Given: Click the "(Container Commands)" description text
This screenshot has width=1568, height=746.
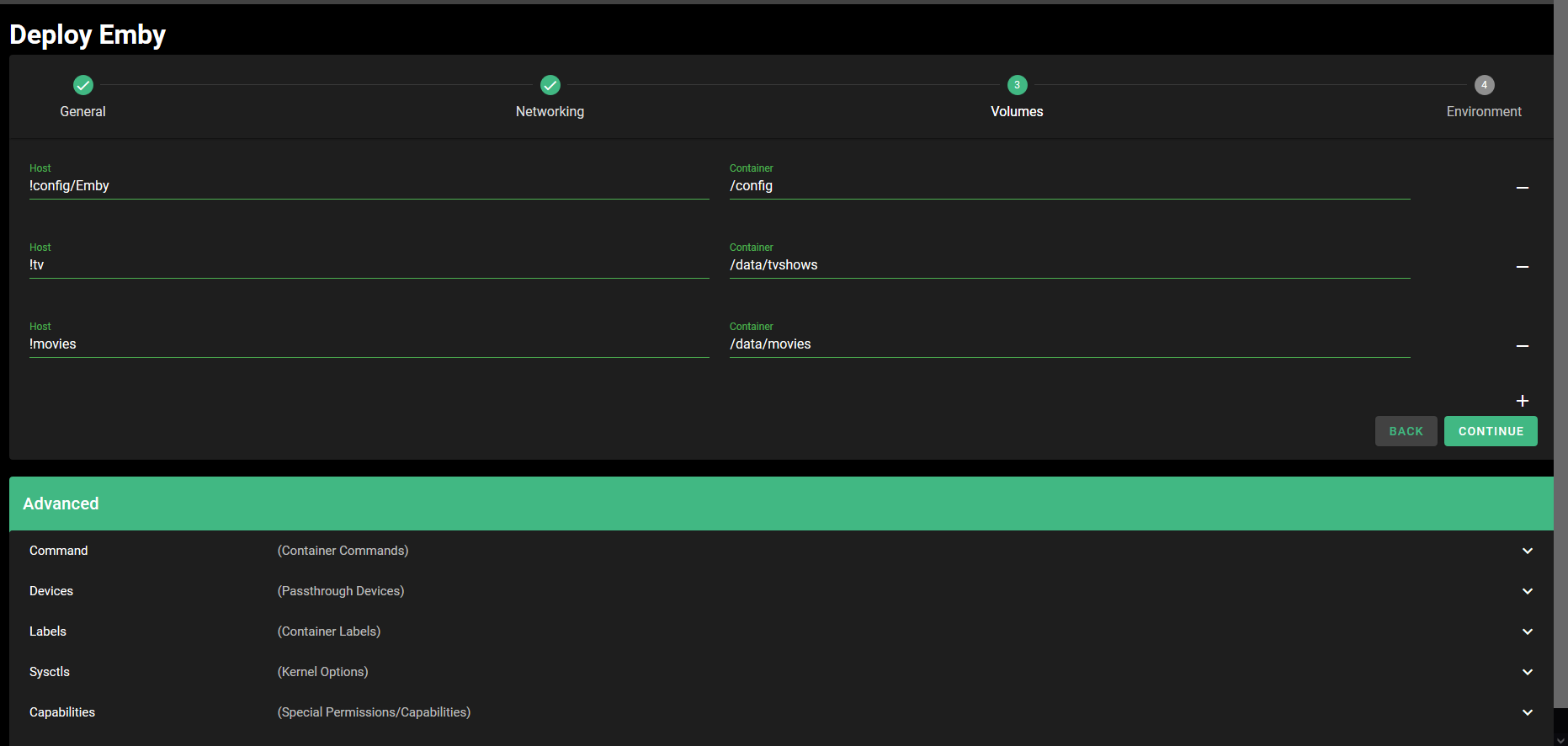Looking at the screenshot, I should (343, 551).
